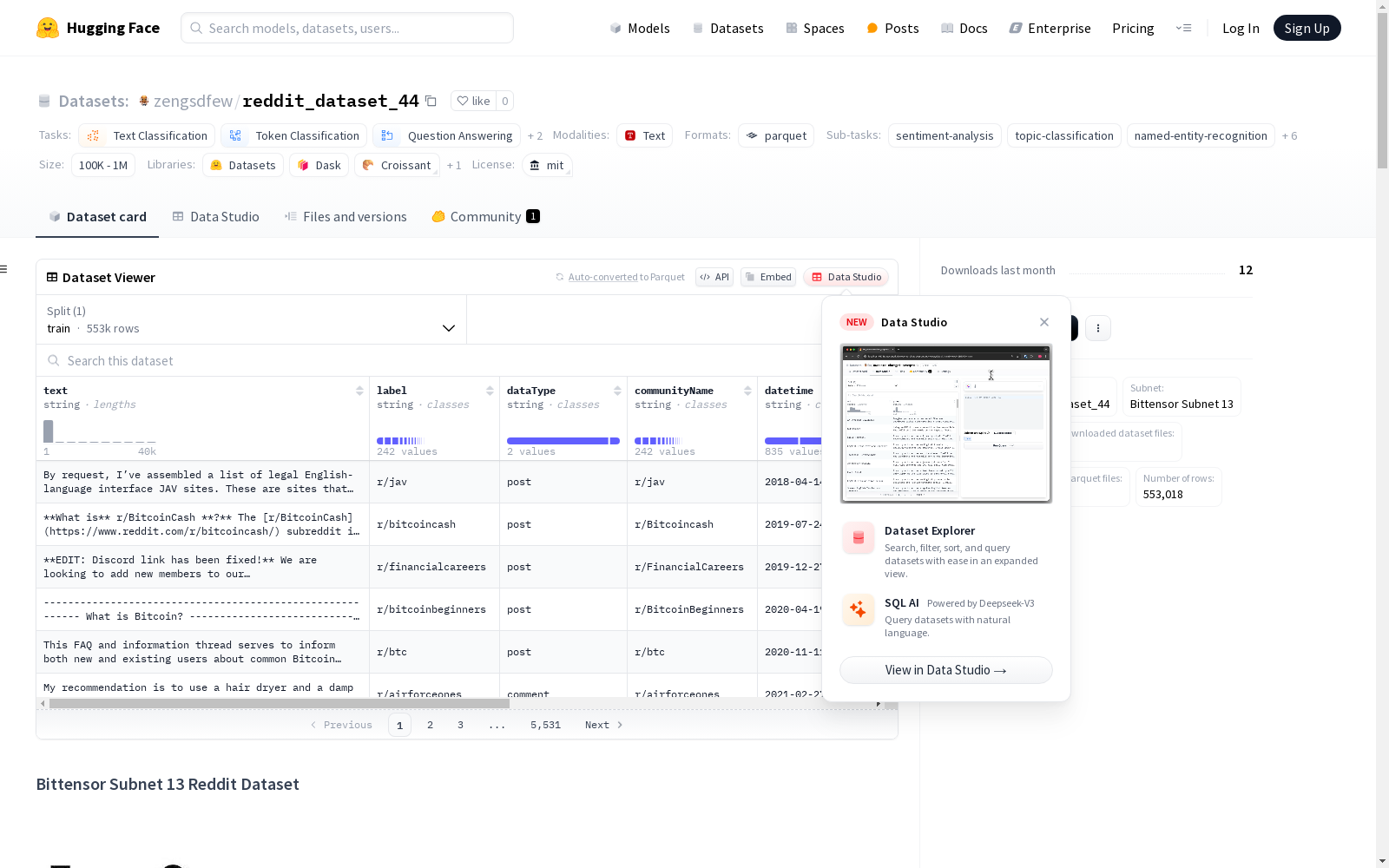This screenshot has width=1389, height=868.
Task: Click the mit license tag
Action: pyautogui.click(x=547, y=165)
